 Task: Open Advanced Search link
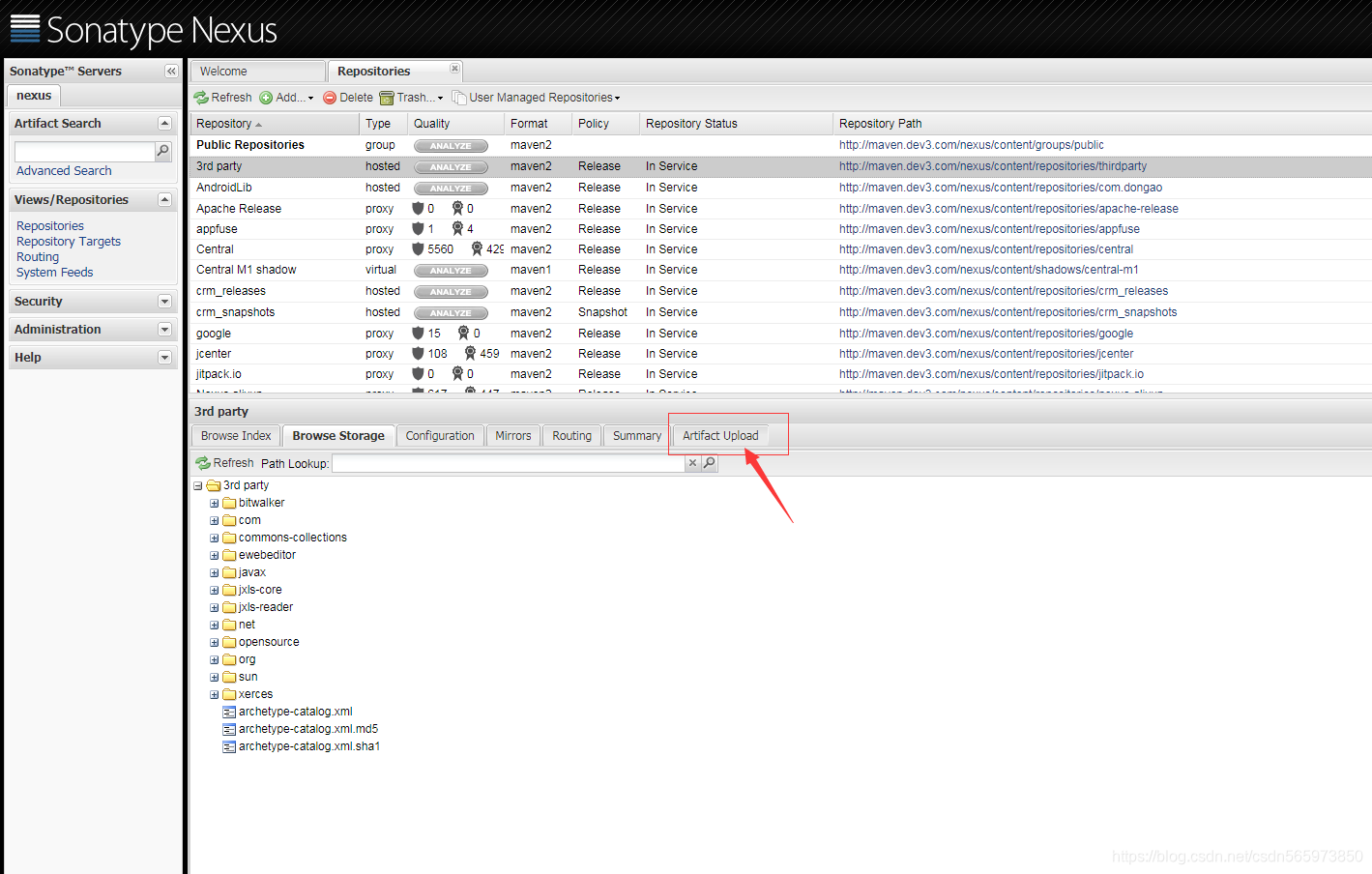click(64, 171)
